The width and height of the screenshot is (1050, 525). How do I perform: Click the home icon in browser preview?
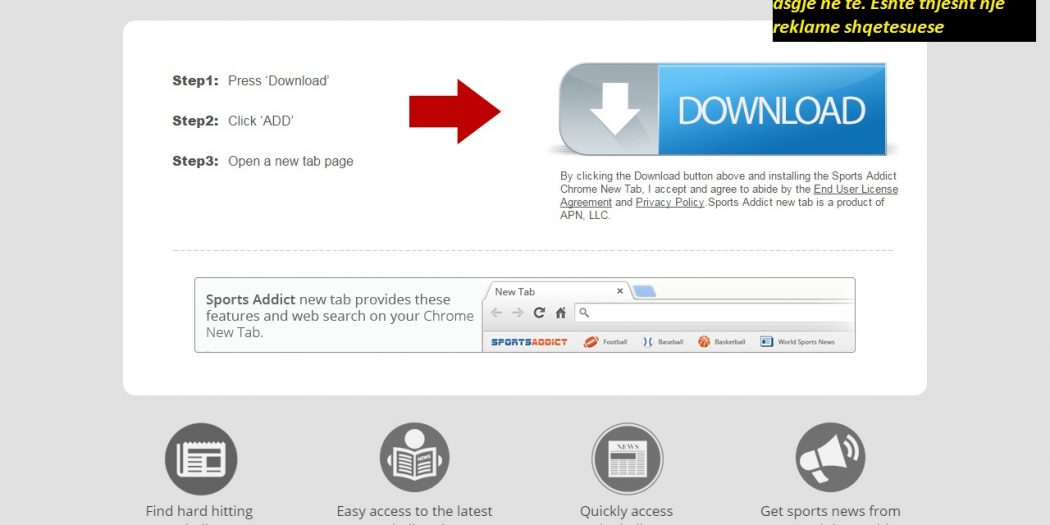[560, 313]
